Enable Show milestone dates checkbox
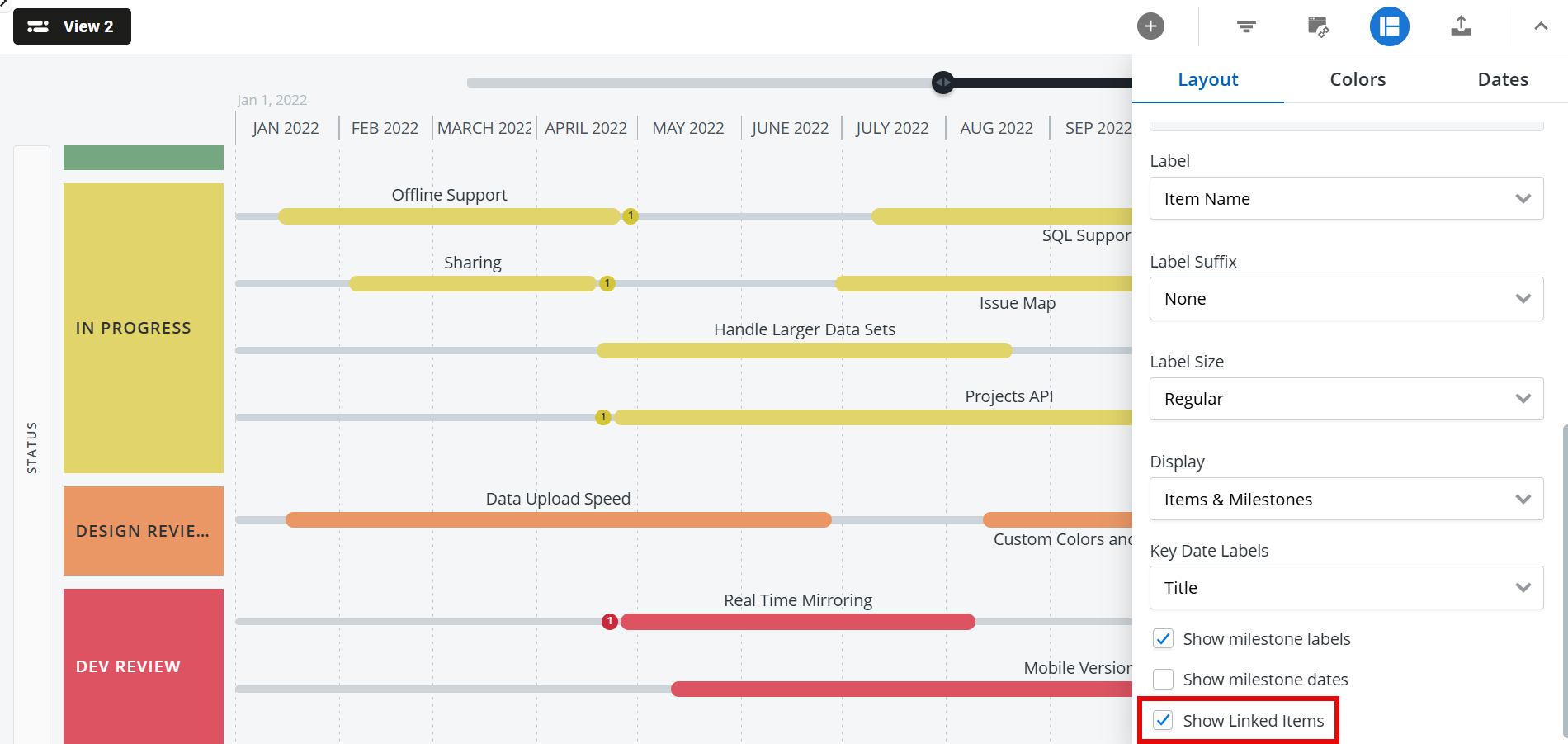Image resolution: width=1568 pixels, height=744 pixels. click(1164, 680)
